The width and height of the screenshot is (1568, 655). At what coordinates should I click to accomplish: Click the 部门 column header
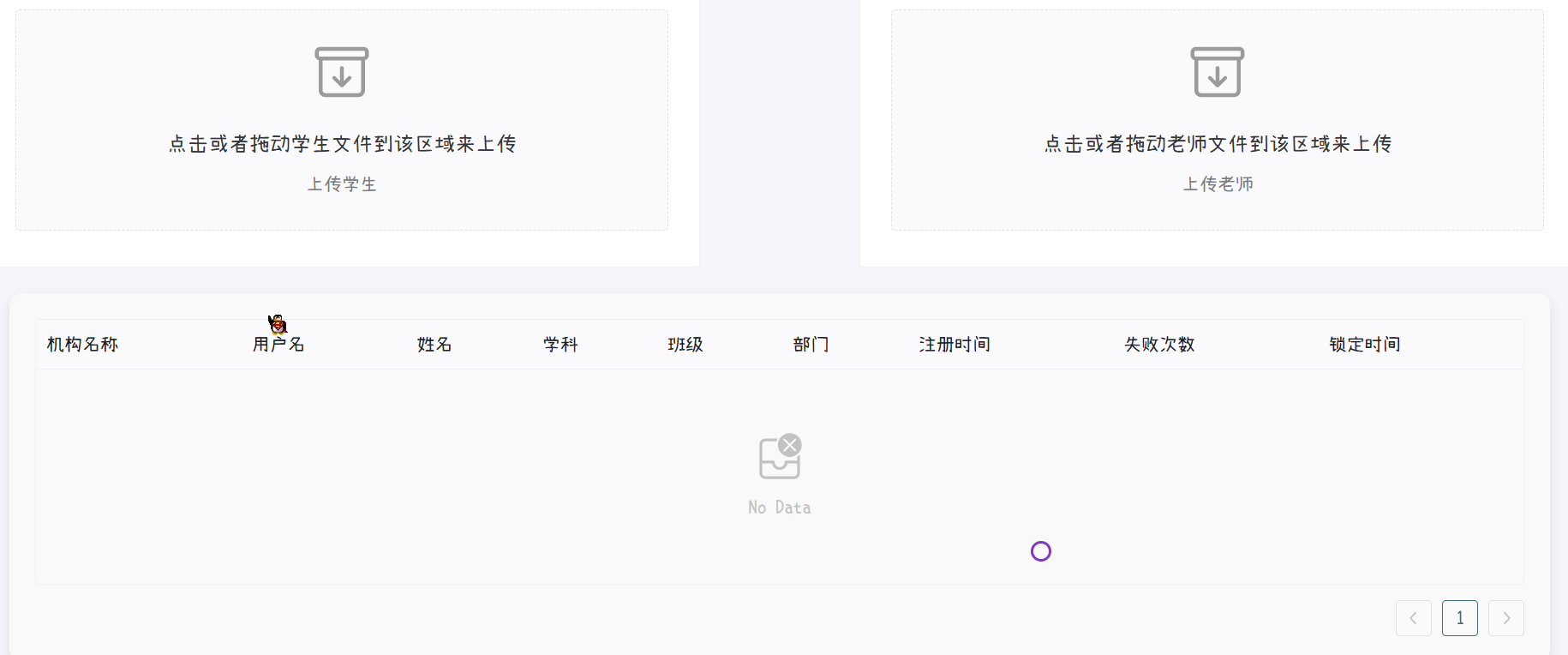pos(811,345)
